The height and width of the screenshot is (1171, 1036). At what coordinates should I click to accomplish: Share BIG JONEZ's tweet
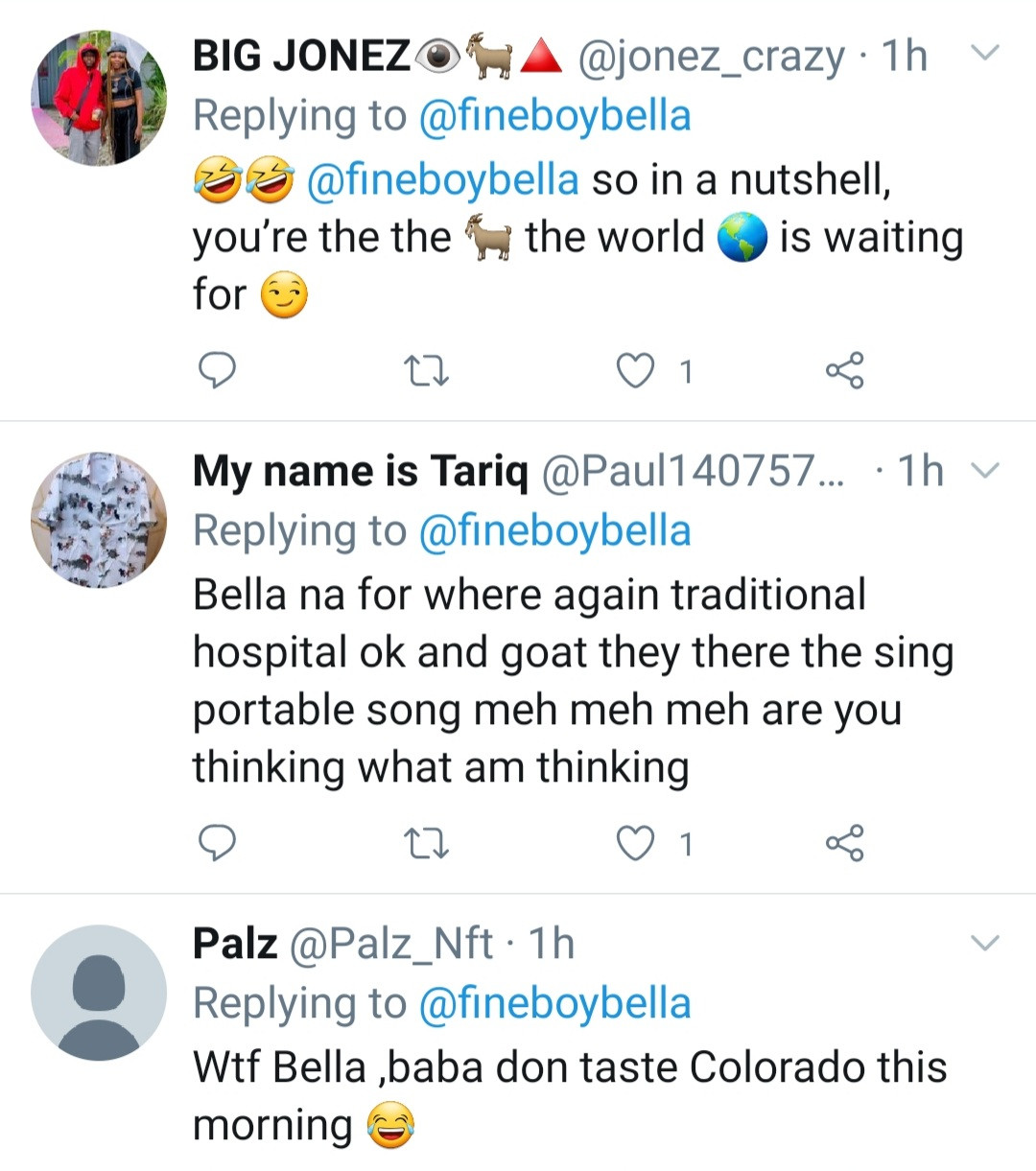(844, 370)
